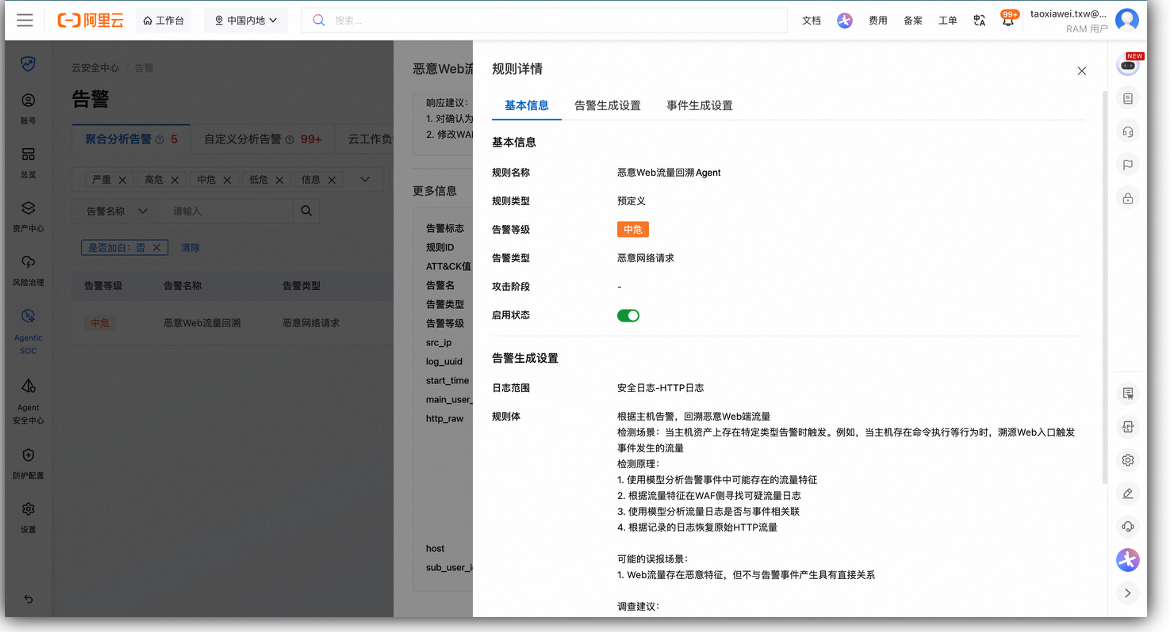This screenshot has height=632, width=1170.
Task: Open the robot assistant icon marked NEW
Action: [x=1128, y=65]
